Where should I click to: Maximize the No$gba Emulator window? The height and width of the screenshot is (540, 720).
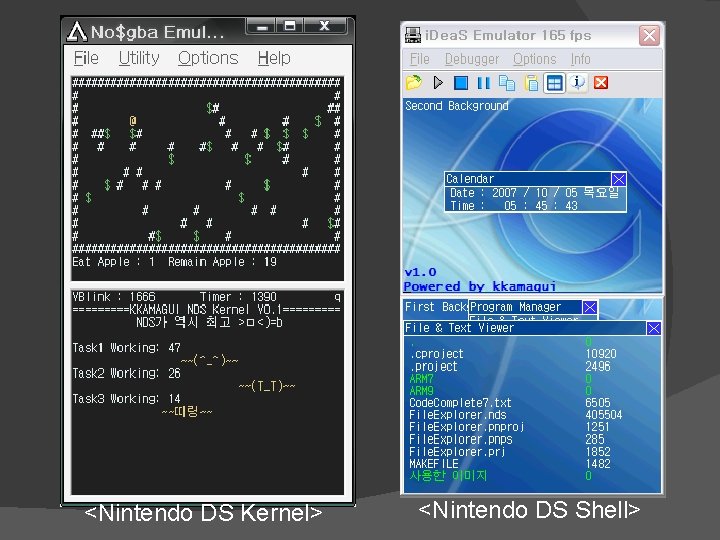pyautogui.click(x=290, y=26)
